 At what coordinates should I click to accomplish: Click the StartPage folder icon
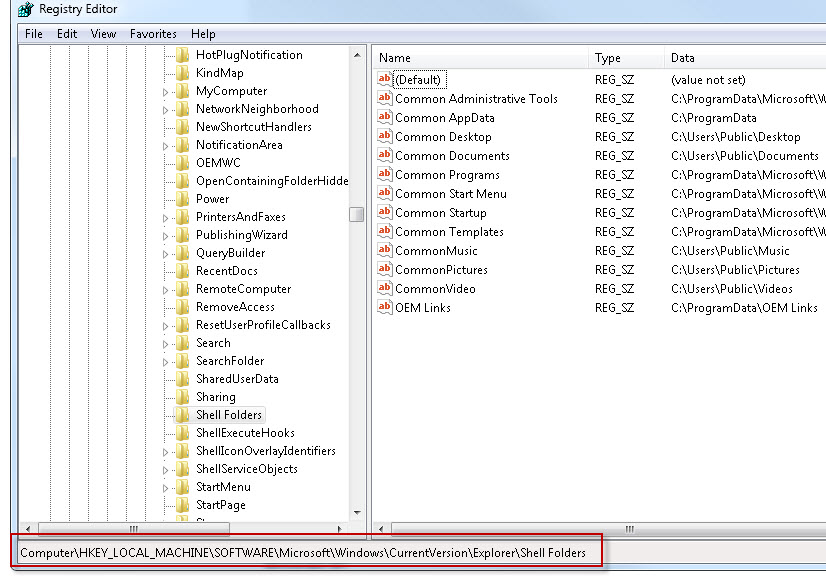[182, 505]
